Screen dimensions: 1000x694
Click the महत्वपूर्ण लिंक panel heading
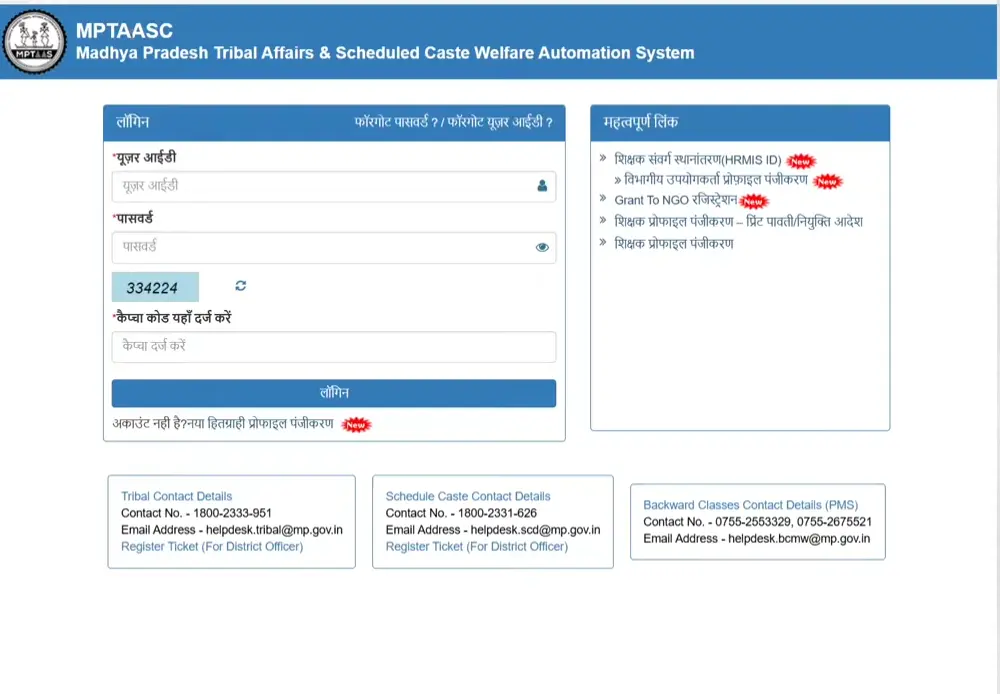pos(640,122)
